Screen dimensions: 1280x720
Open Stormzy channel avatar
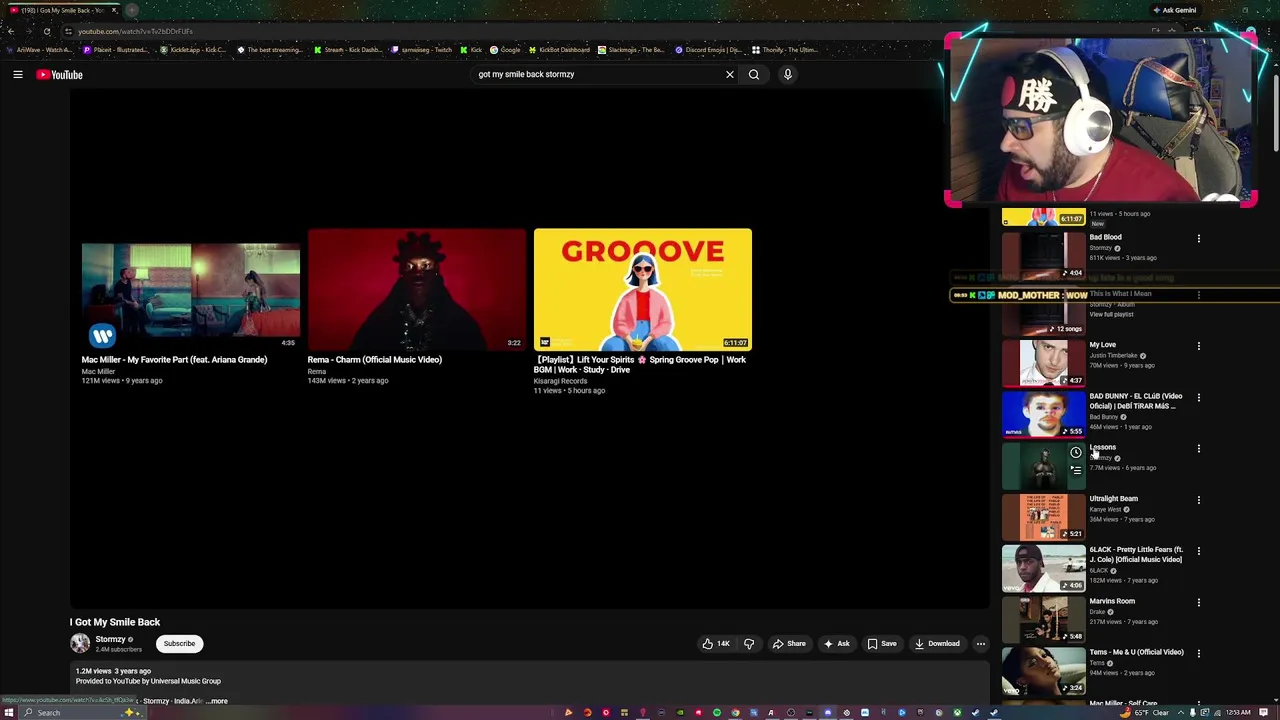[x=80, y=643]
